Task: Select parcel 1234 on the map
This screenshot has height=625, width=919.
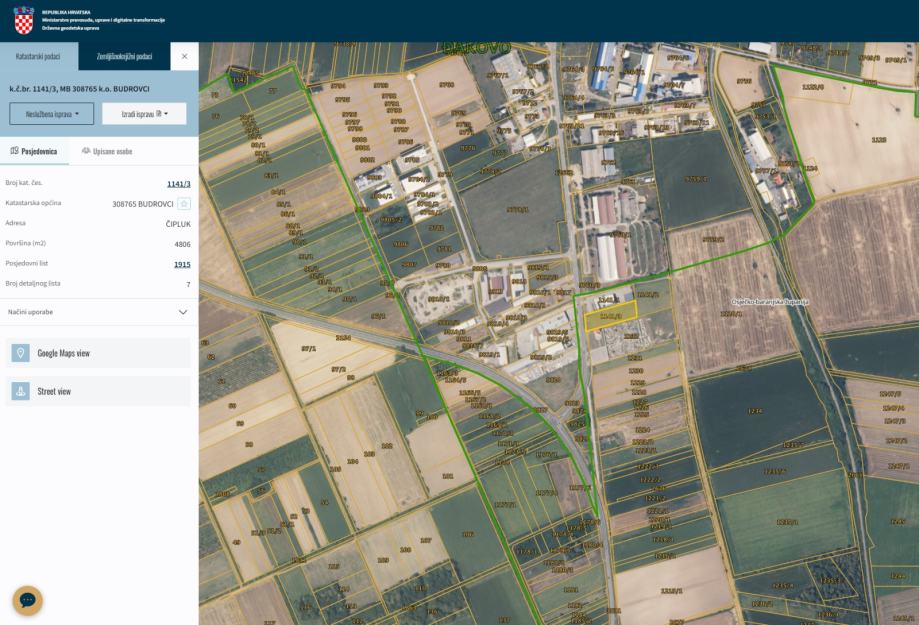Action: pyautogui.click(x=756, y=410)
